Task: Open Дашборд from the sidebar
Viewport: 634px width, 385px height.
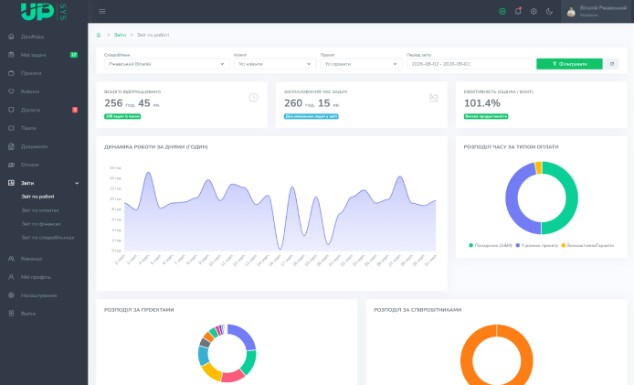Action: pyautogui.click(x=32, y=36)
